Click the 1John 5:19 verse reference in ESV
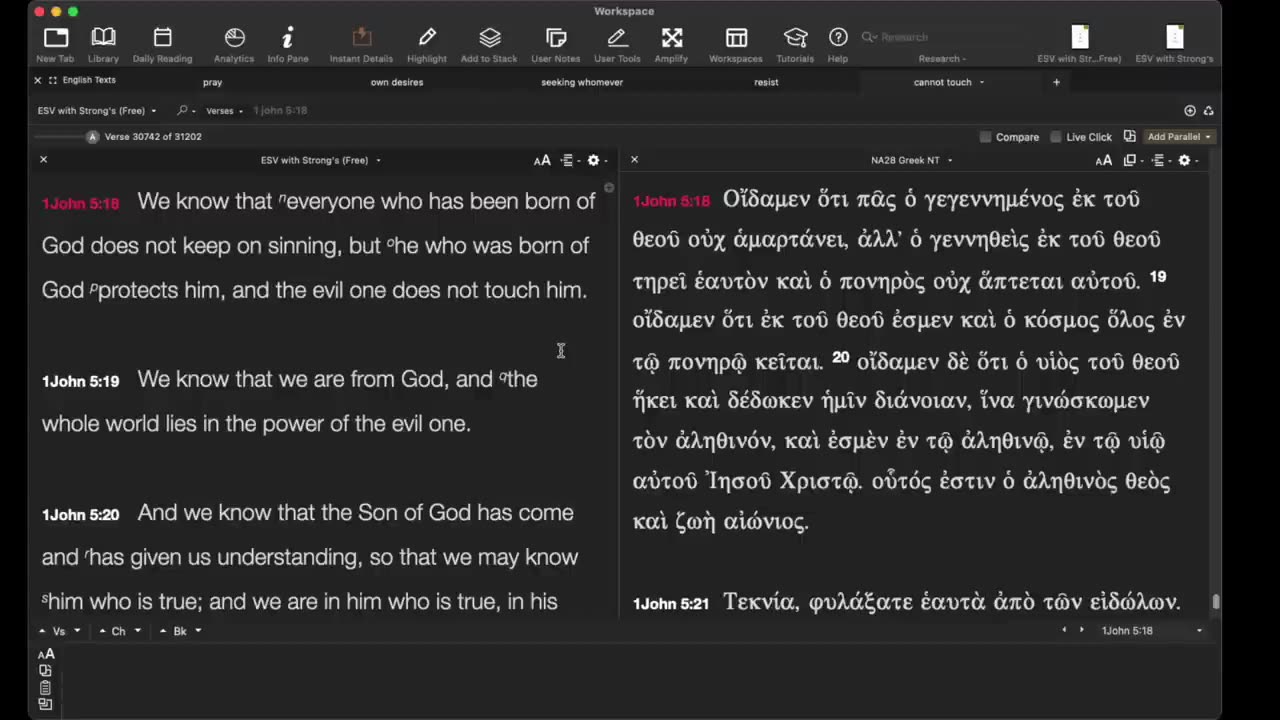The image size is (1280, 720). point(80,381)
